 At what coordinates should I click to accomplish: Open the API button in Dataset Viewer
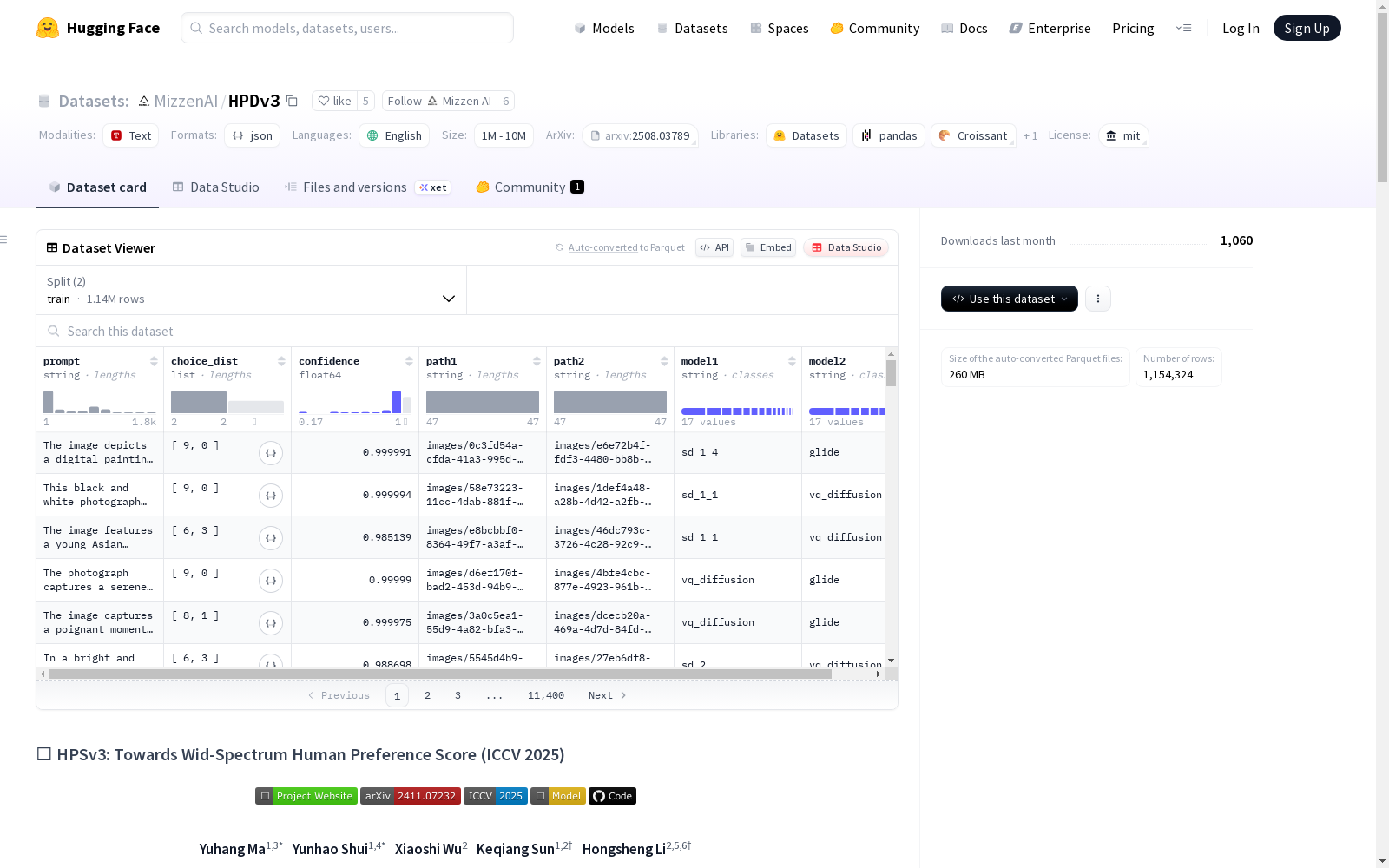coord(714,247)
